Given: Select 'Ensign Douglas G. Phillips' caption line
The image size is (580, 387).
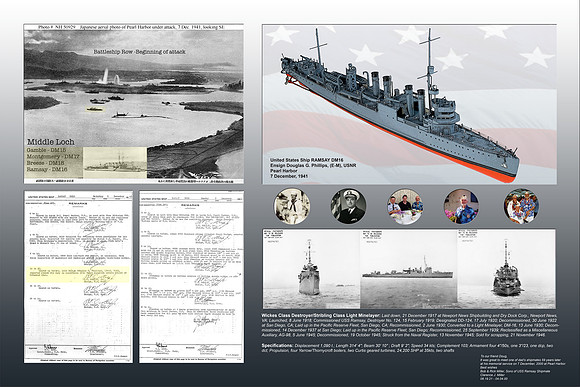Looking at the screenshot, I should pyautogui.click(x=313, y=165).
